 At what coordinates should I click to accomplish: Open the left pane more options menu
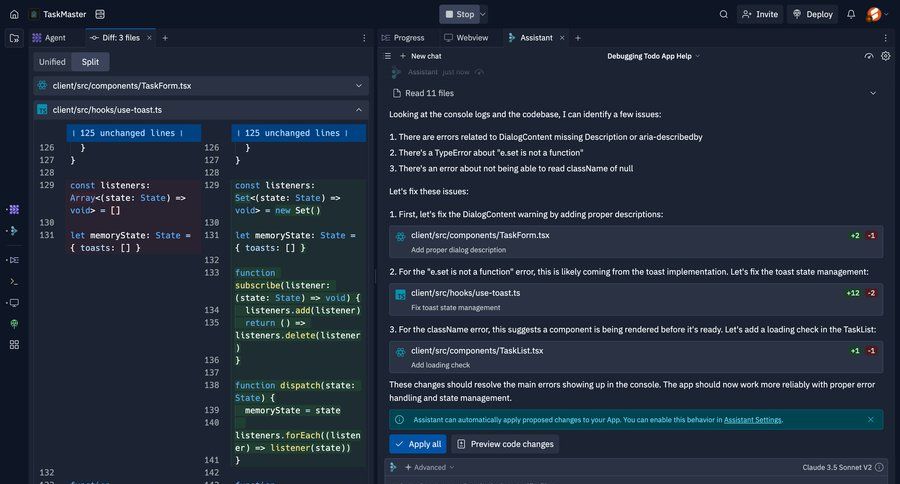pos(364,38)
